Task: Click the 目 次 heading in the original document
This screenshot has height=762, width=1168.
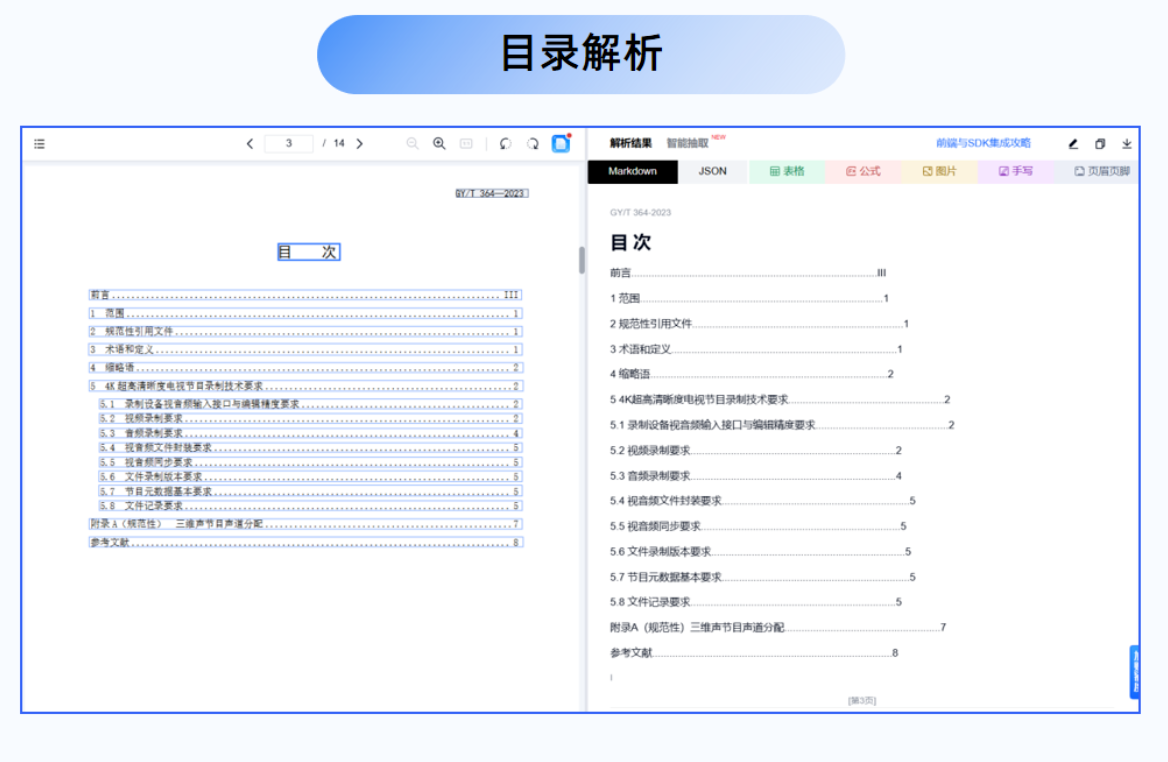Action: coord(309,253)
